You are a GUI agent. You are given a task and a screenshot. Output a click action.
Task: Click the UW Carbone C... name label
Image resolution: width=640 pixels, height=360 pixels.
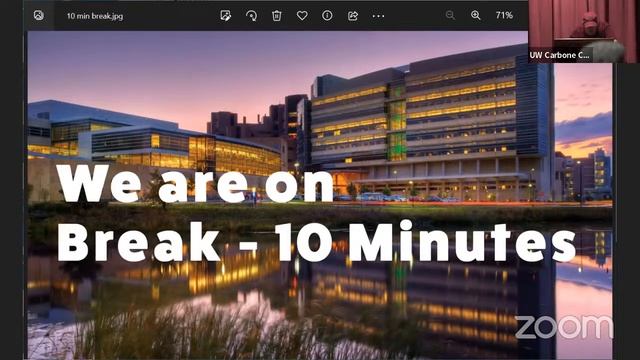coord(559,55)
